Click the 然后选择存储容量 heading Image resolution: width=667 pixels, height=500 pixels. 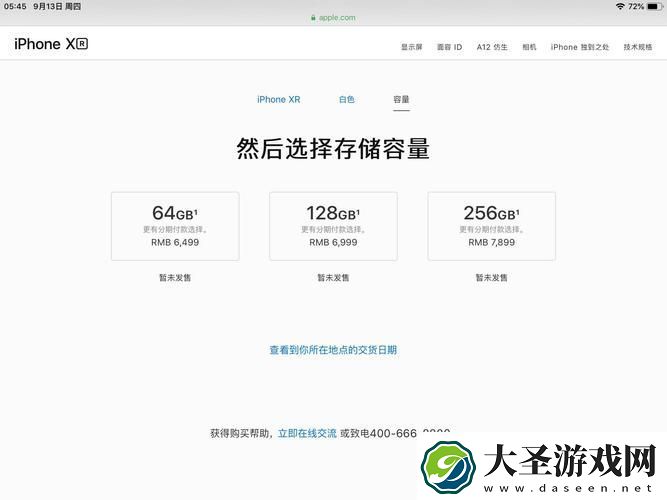(x=334, y=149)
